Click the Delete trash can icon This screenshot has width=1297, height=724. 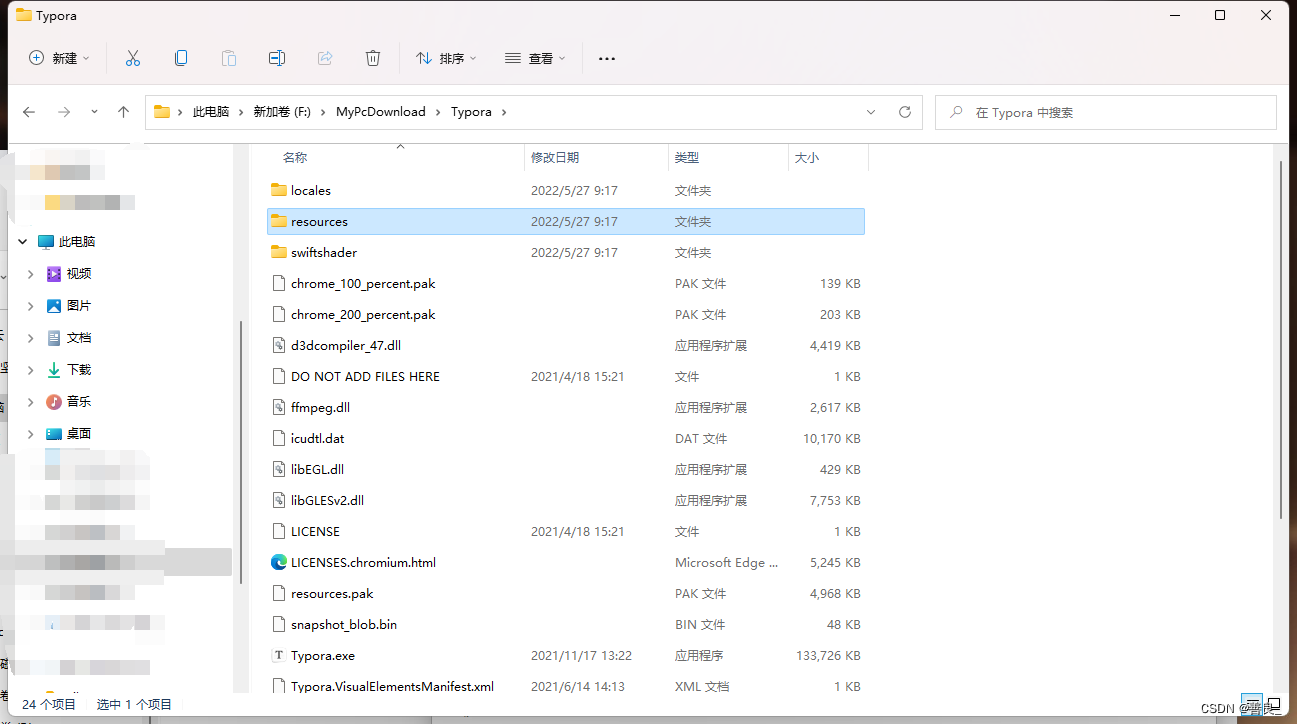(373, 58)
